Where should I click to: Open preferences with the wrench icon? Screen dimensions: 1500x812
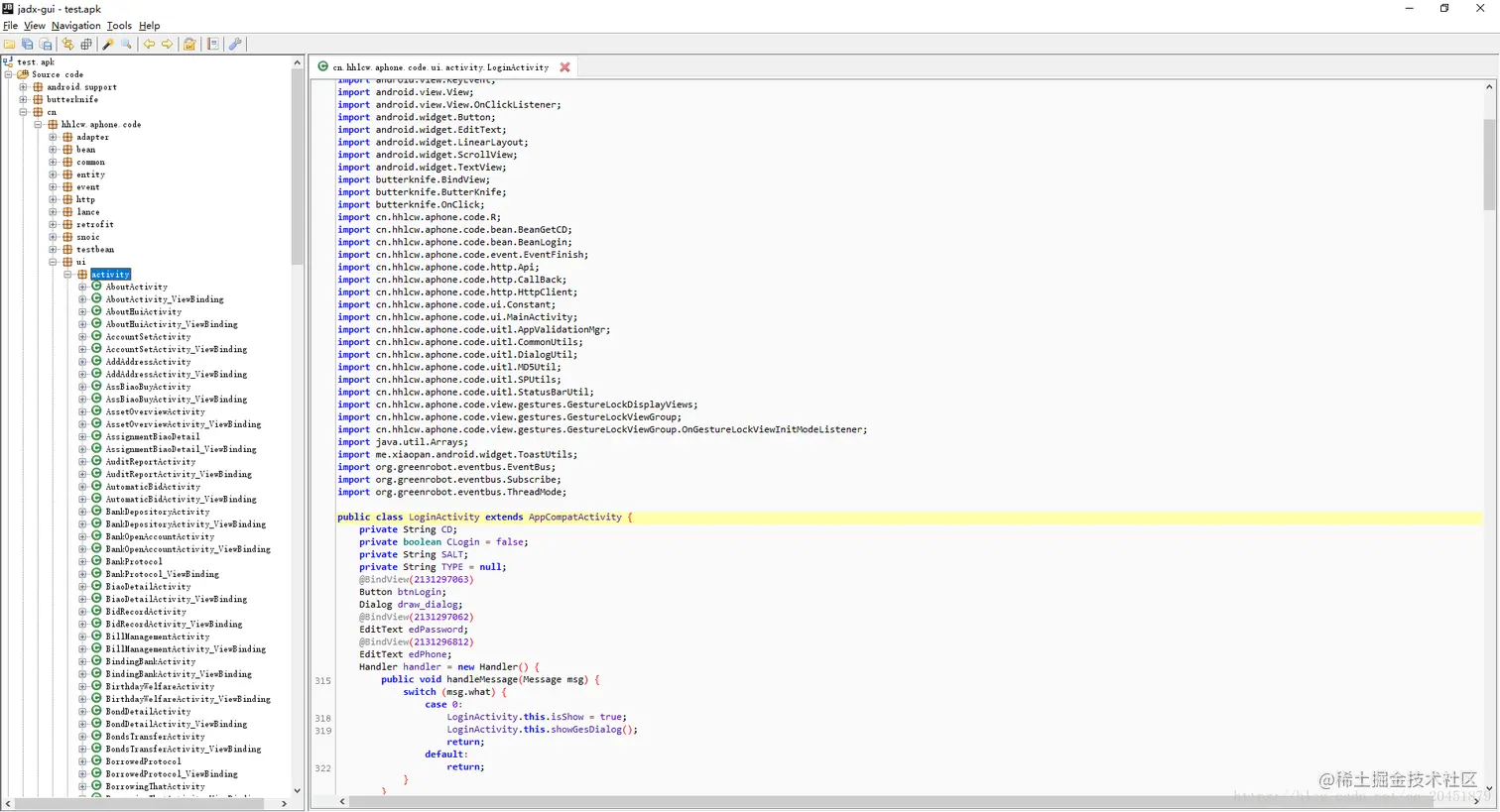pos(235,44)
